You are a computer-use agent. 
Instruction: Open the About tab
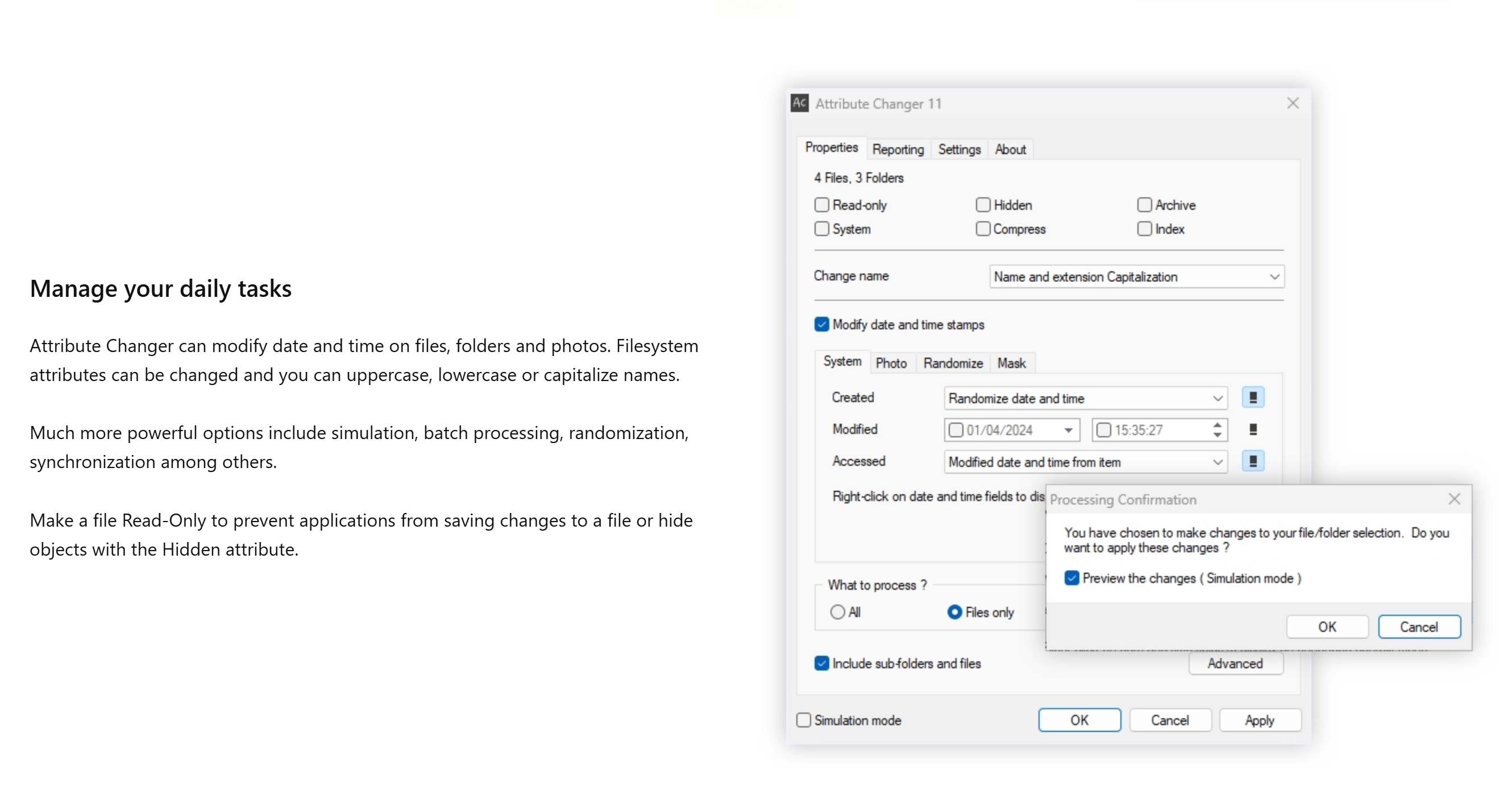point(1010,149)
